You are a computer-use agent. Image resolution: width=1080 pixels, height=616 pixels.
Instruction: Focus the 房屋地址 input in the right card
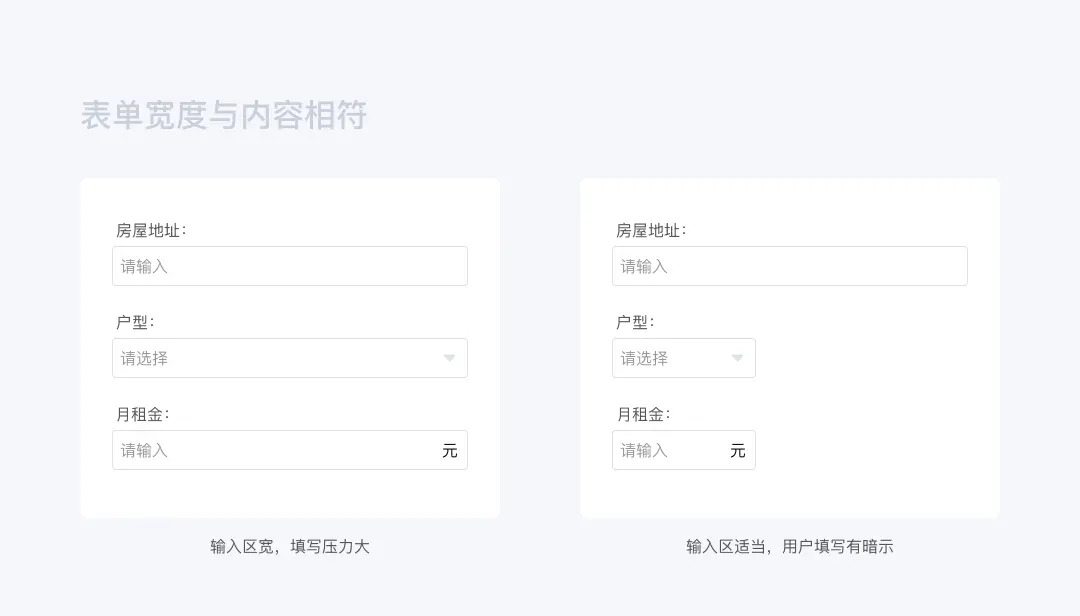click(x=790, y=266)
